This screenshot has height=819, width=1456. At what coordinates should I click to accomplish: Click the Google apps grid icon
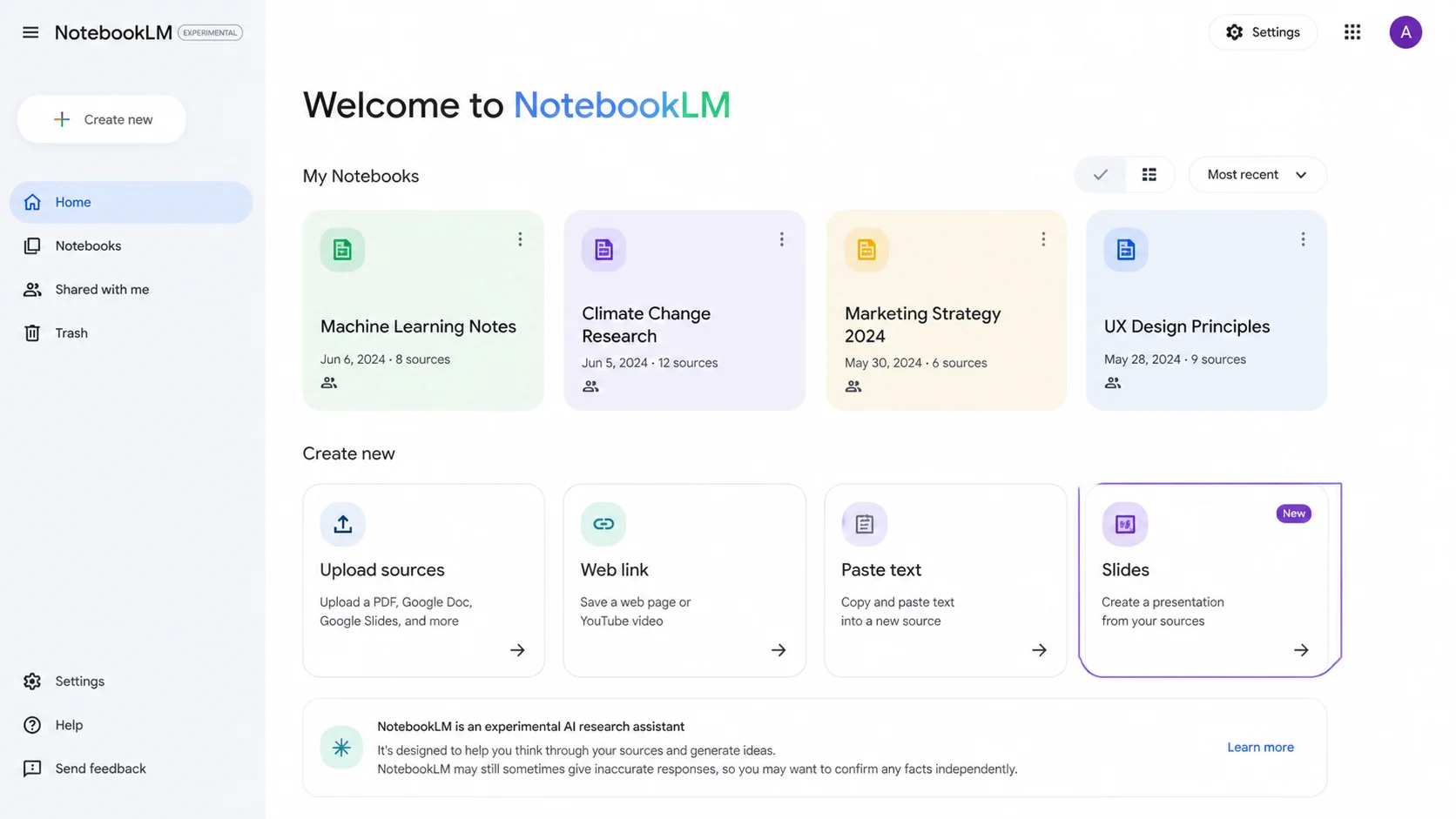point(1352,32)
